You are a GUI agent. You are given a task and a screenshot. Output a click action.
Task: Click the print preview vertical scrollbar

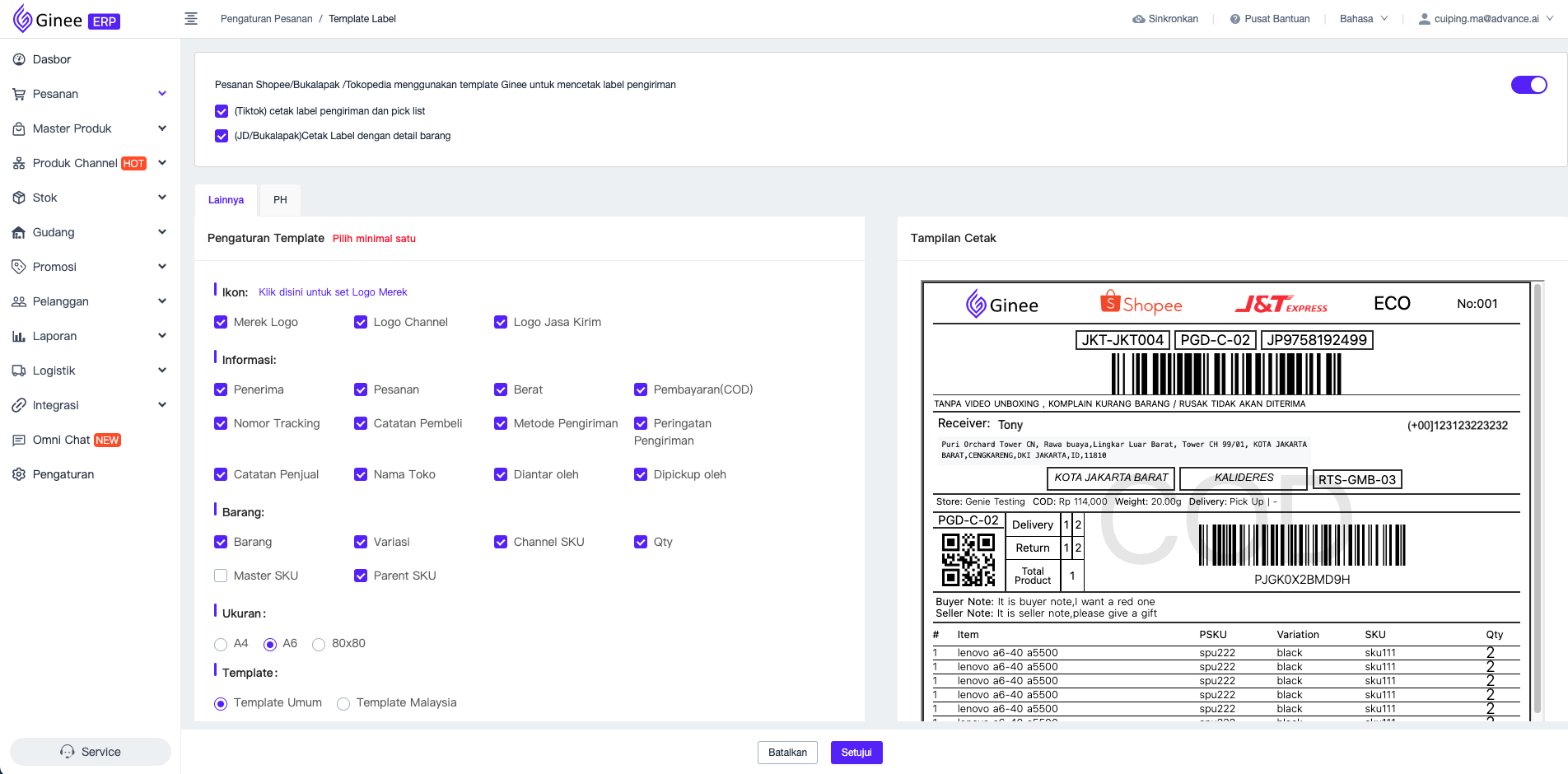pos(1537,498)
